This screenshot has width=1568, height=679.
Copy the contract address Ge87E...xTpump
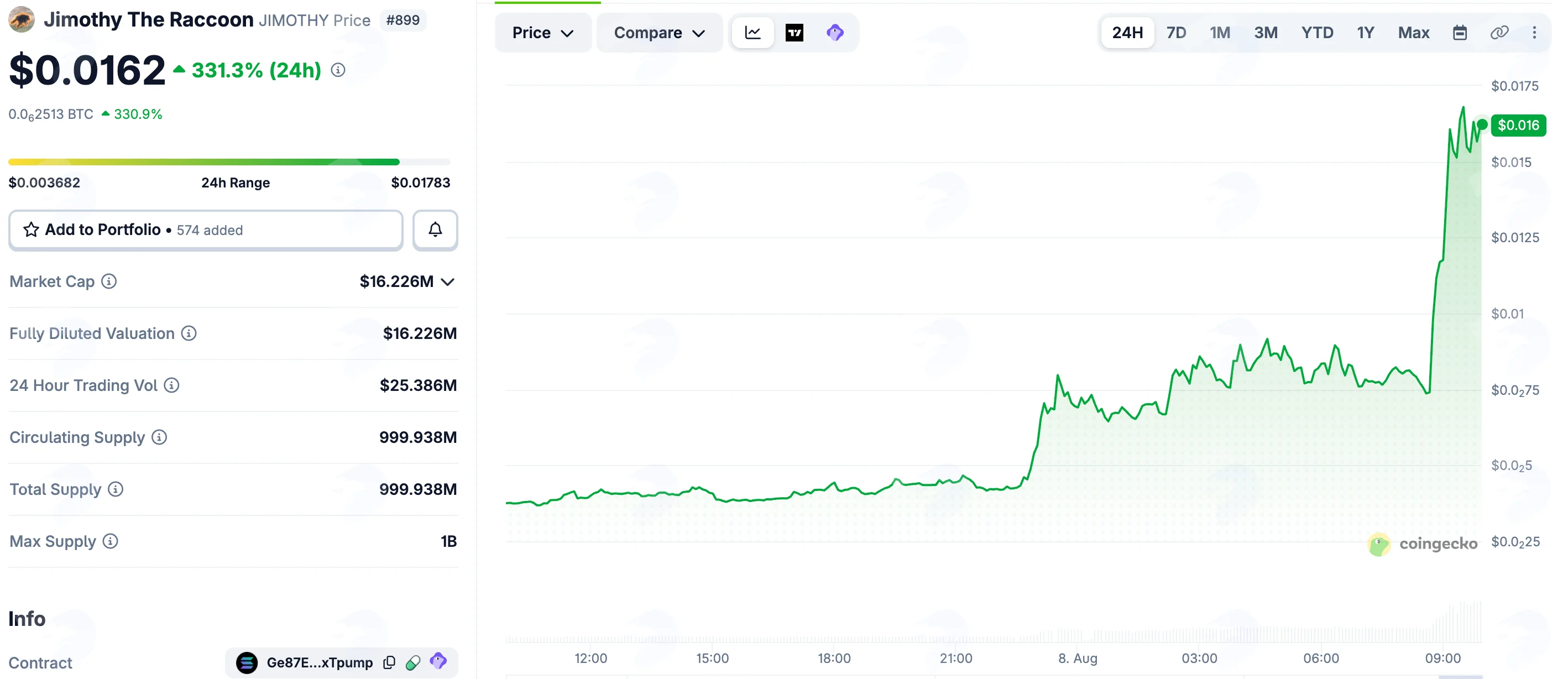[x=389, y=662]
